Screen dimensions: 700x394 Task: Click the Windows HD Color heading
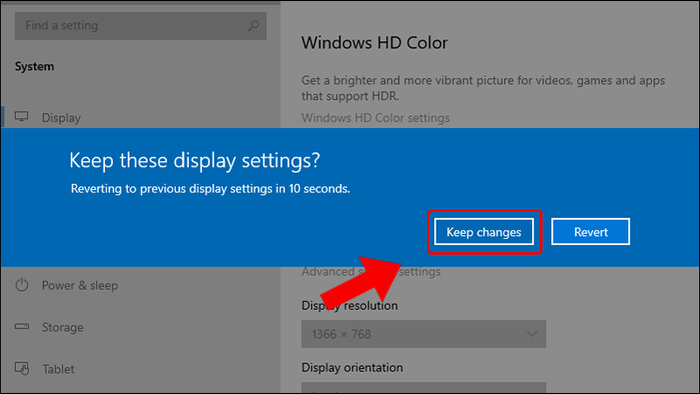point(375,43)
